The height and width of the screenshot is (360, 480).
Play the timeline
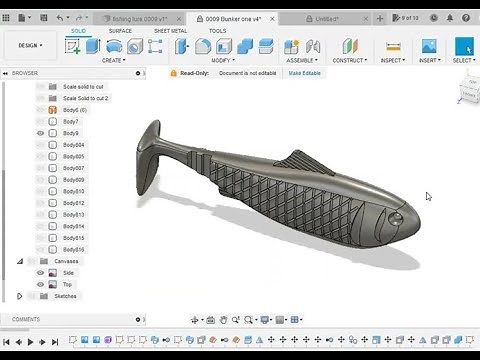(x=30, y=342)
